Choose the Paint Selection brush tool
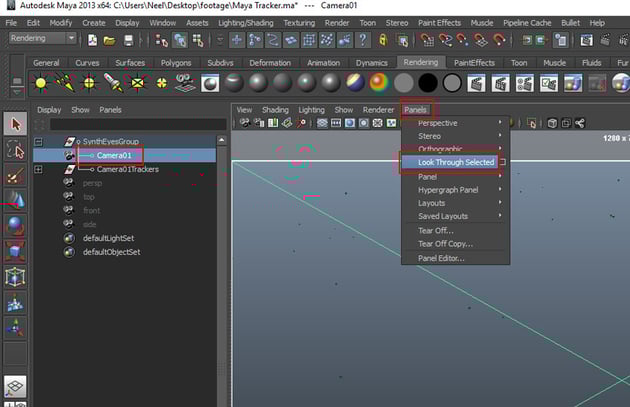 coord(15,175)
